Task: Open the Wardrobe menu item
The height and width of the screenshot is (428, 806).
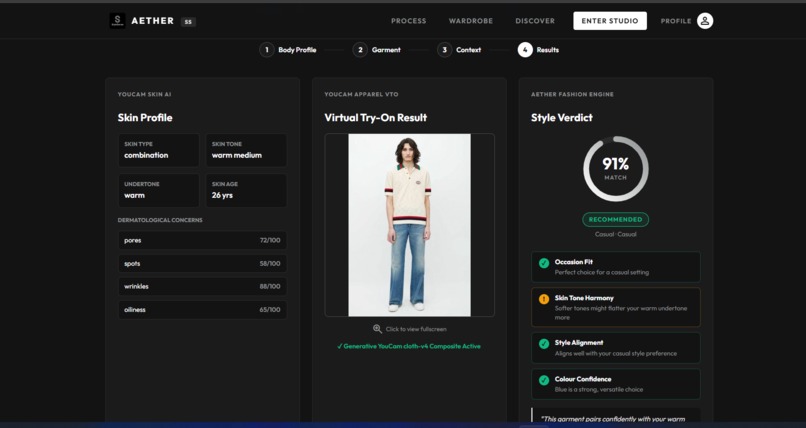Action: tap(471, 21)
